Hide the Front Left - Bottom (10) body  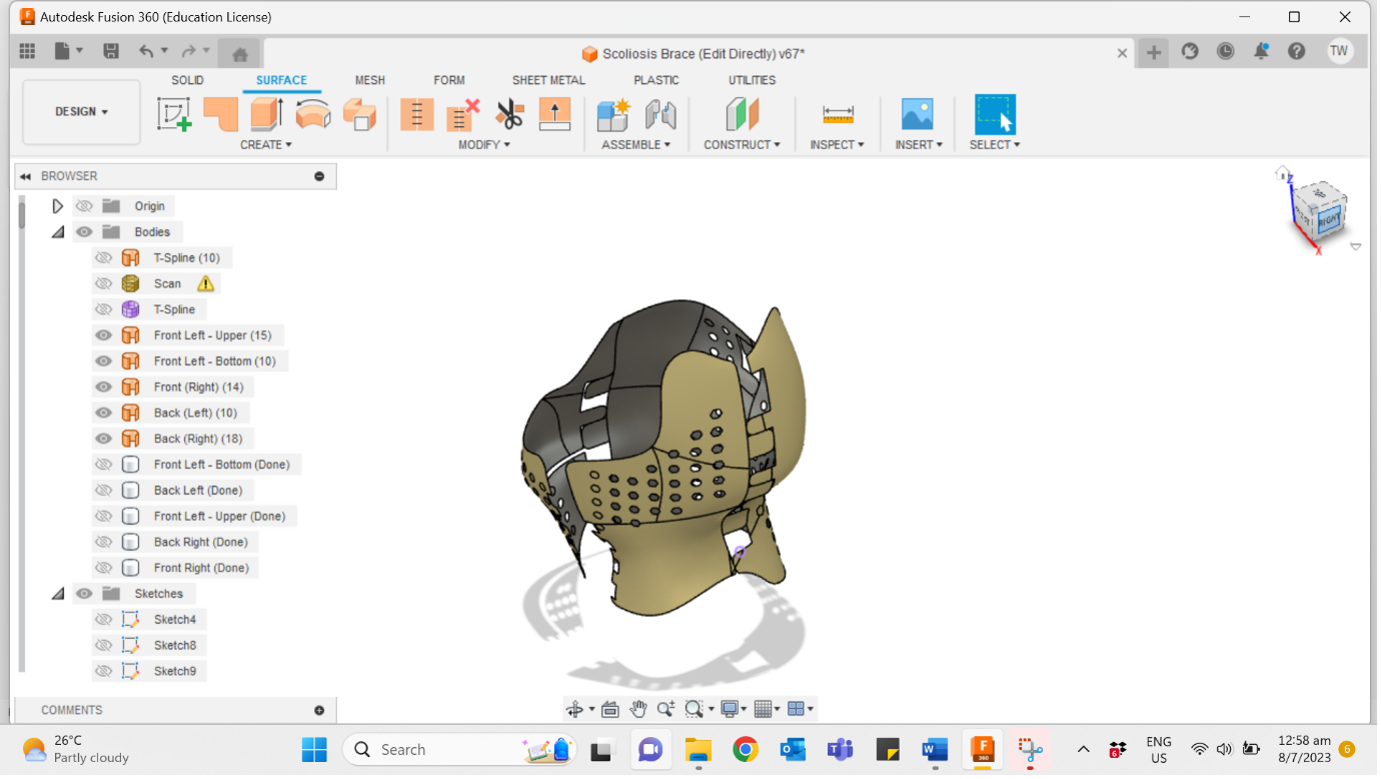(103, 361)
